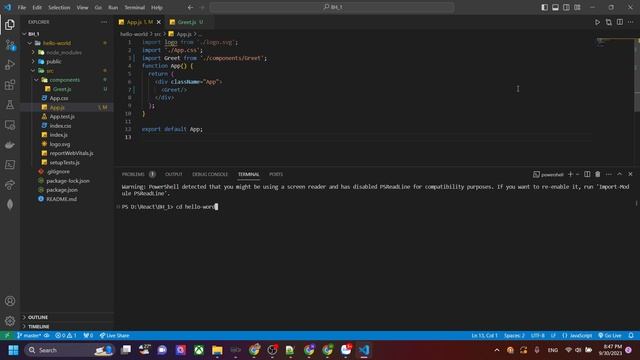
Task: Open the Source Control view
Action: (10, 45)
